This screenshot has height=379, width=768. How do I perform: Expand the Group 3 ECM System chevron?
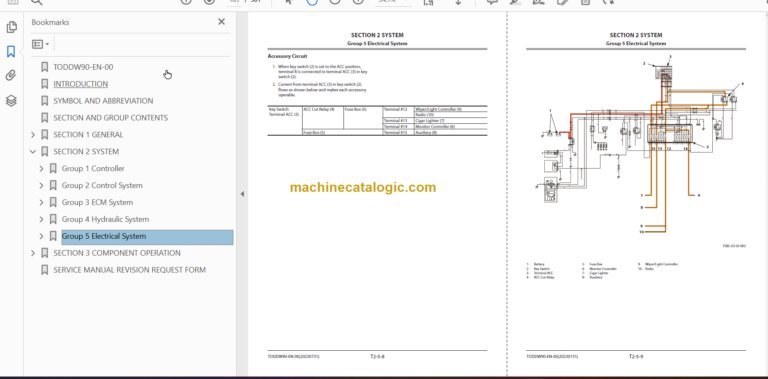42,202
